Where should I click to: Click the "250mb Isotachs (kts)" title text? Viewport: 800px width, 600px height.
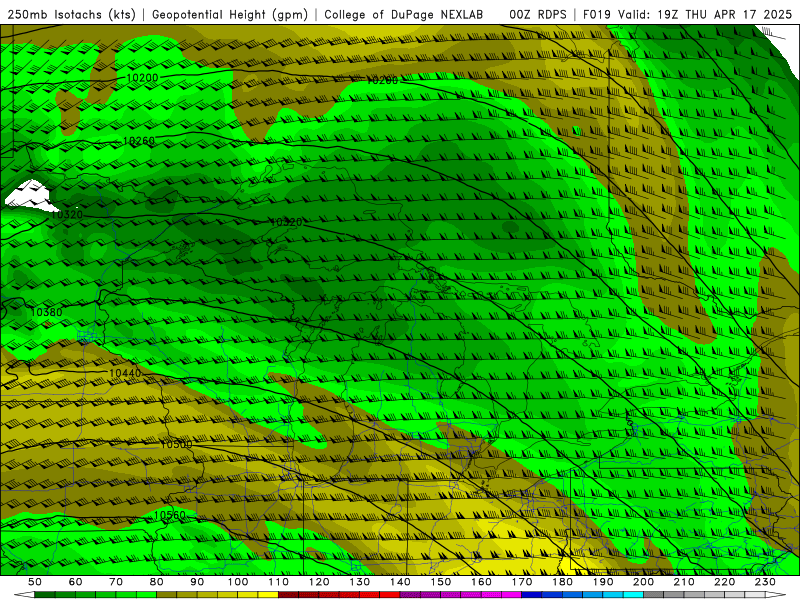(x=72, y=15)
